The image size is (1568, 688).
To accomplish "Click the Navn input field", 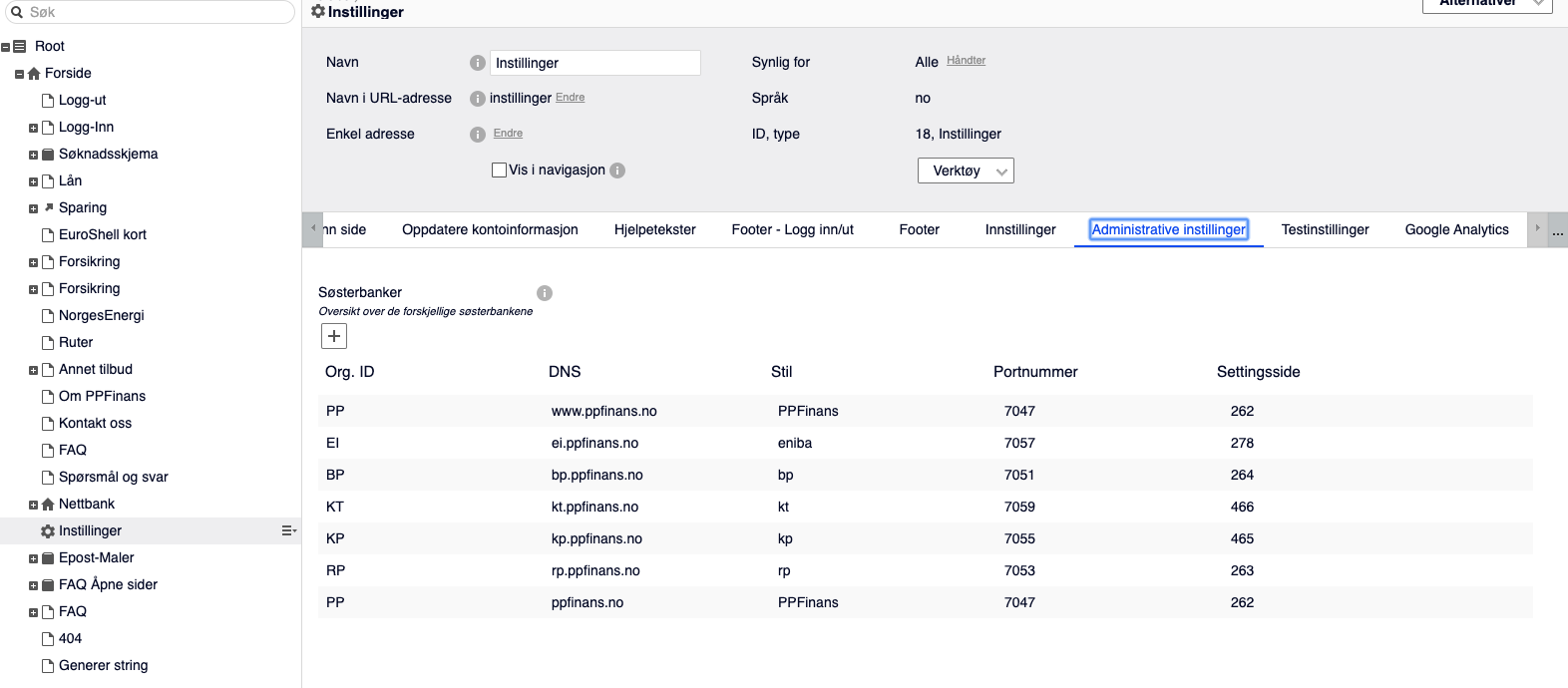I will 595,63.
